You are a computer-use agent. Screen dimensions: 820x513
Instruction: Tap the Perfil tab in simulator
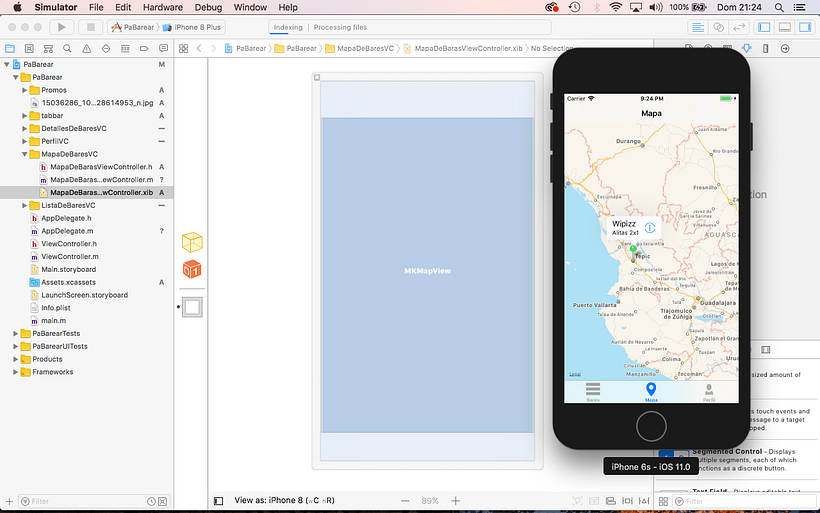[x=709, y=392]
